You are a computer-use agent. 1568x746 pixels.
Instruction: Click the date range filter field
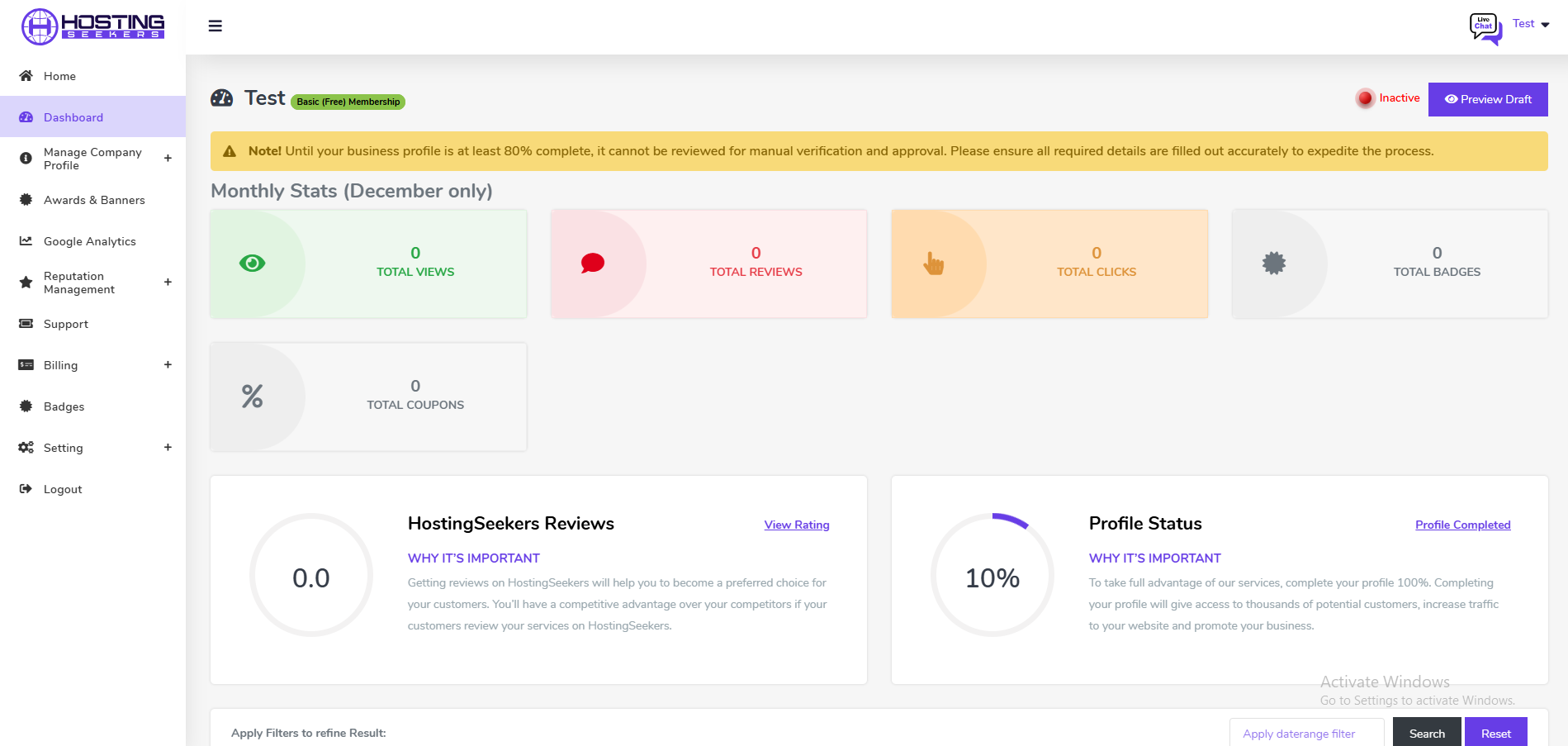click(x=1305, y=734)
